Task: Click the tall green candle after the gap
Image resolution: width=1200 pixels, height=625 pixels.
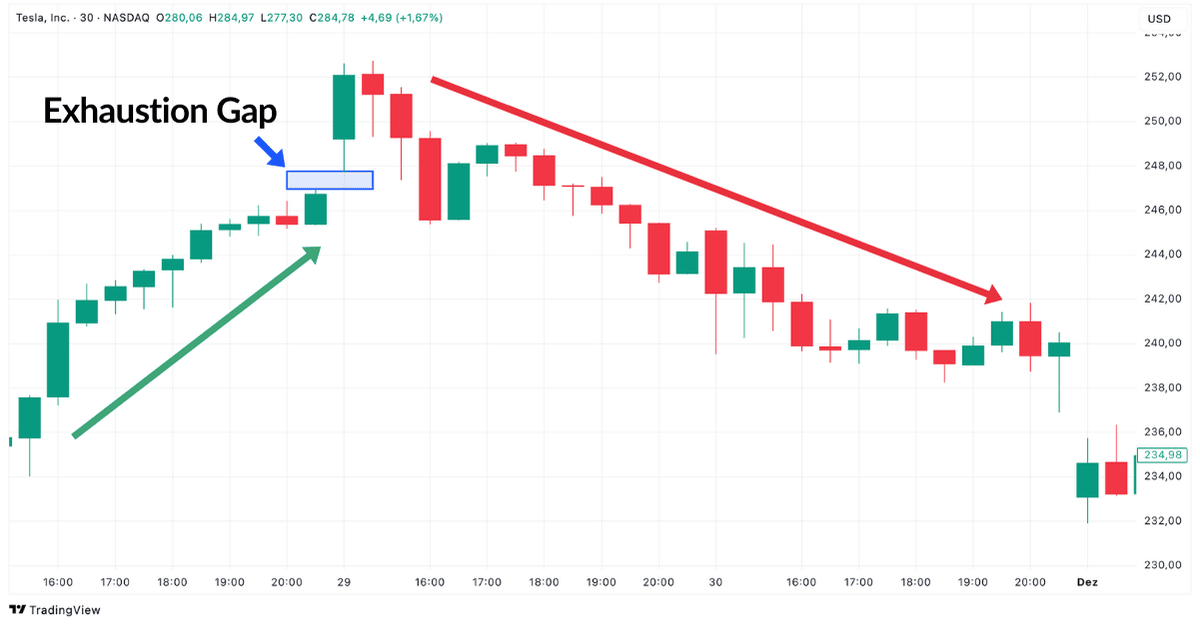Action: coord(344,107)
